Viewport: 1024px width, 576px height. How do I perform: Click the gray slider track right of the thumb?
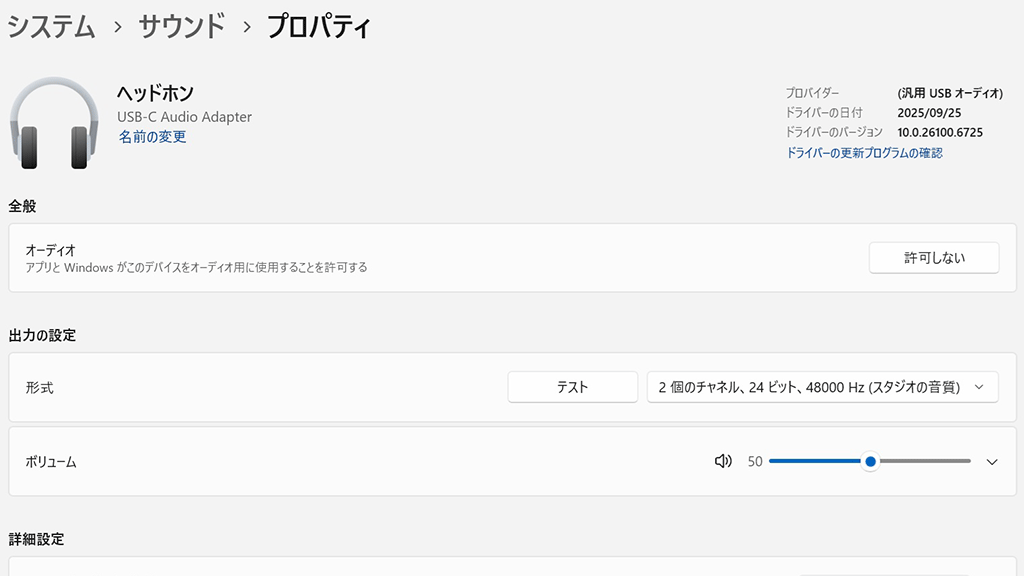coord(925,461)
